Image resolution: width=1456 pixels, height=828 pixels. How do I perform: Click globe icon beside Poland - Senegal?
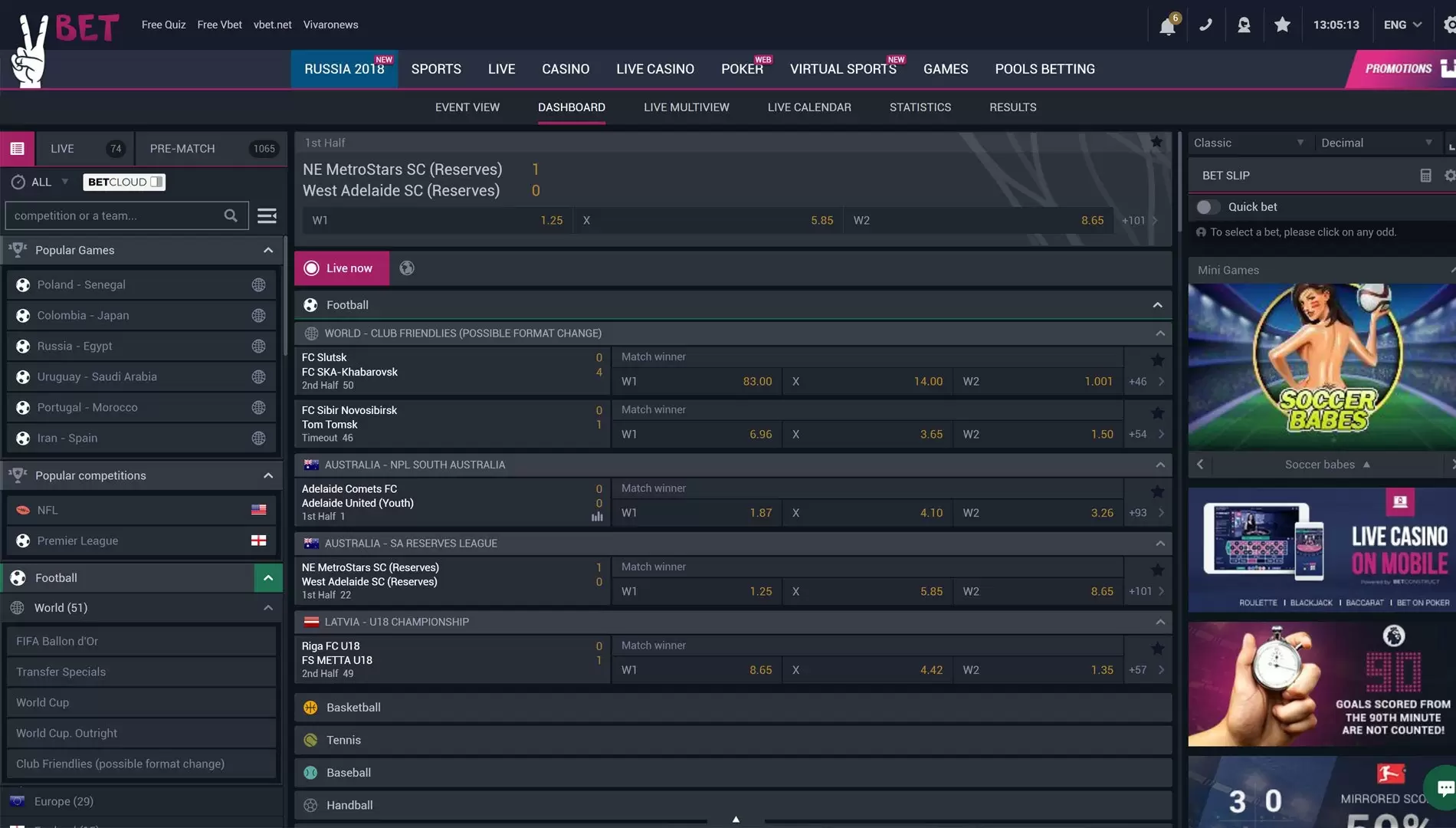(258, 284)
